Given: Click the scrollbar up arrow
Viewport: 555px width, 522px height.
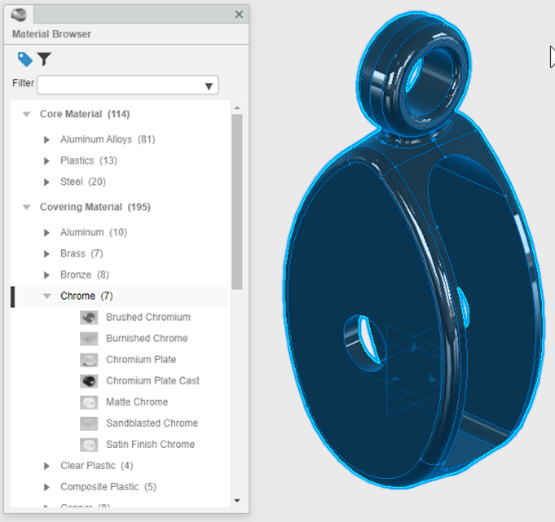Looking at the screenshot, I should pos(237,108).
